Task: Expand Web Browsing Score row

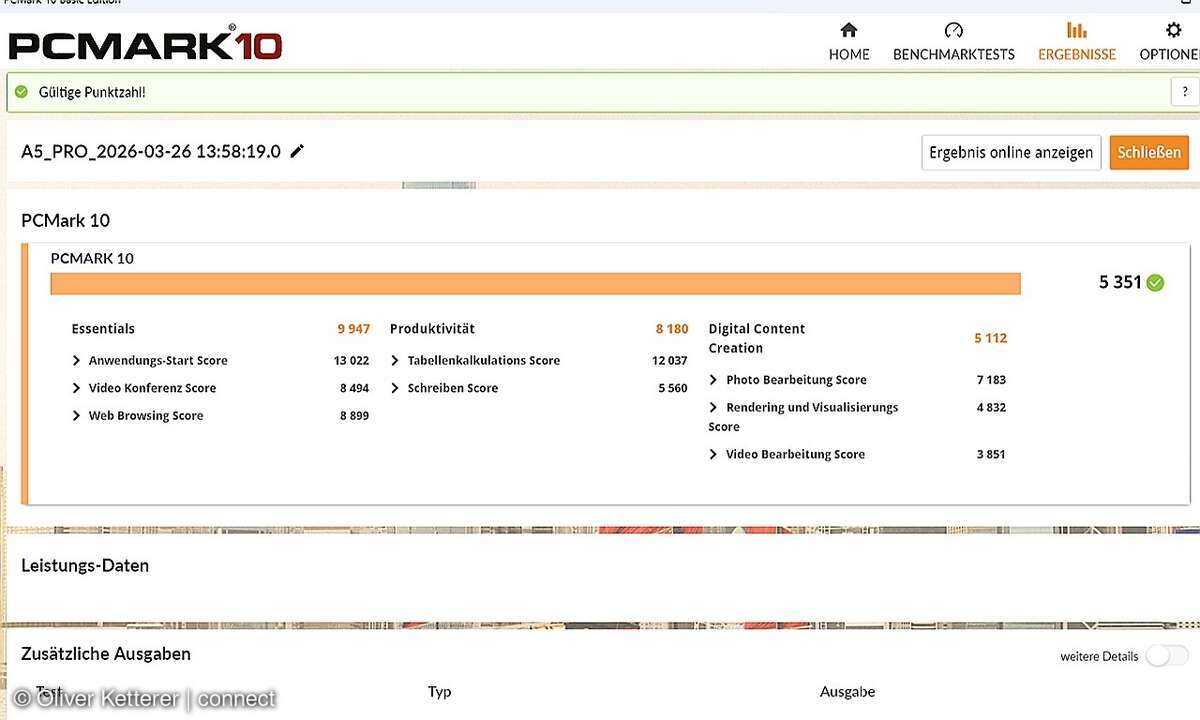Action: tap(77, 416)
